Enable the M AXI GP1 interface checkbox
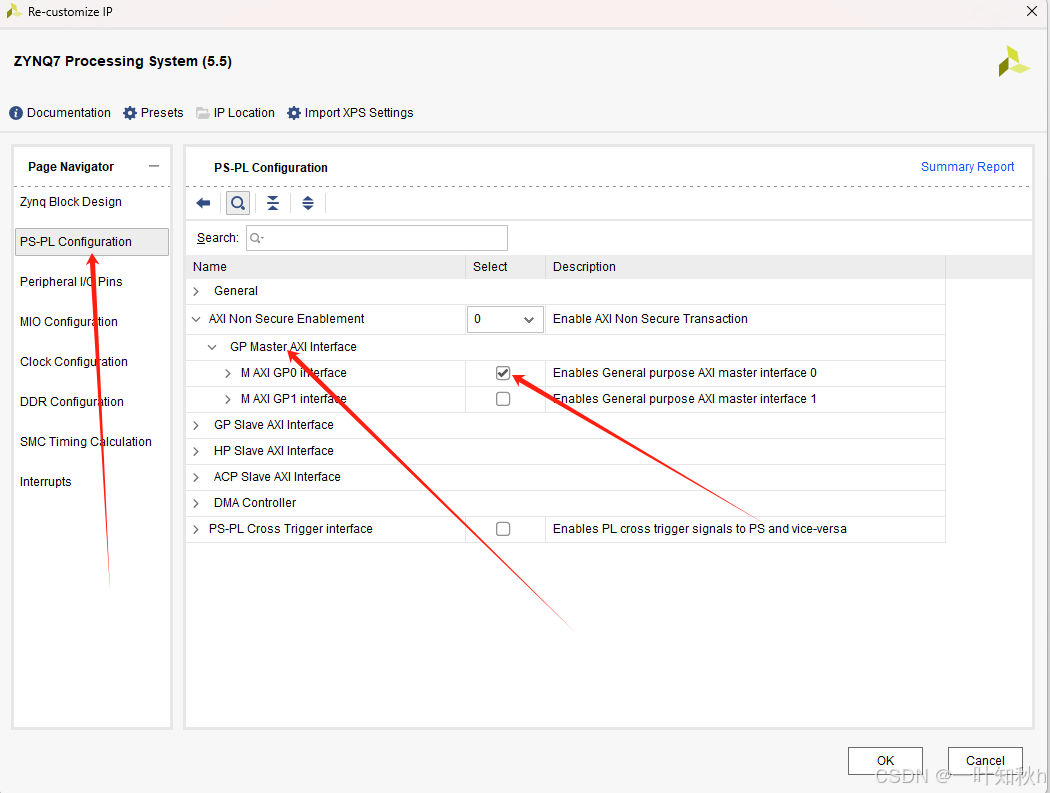Viewport: 1050px width, 793px height. tap(503, 399)
